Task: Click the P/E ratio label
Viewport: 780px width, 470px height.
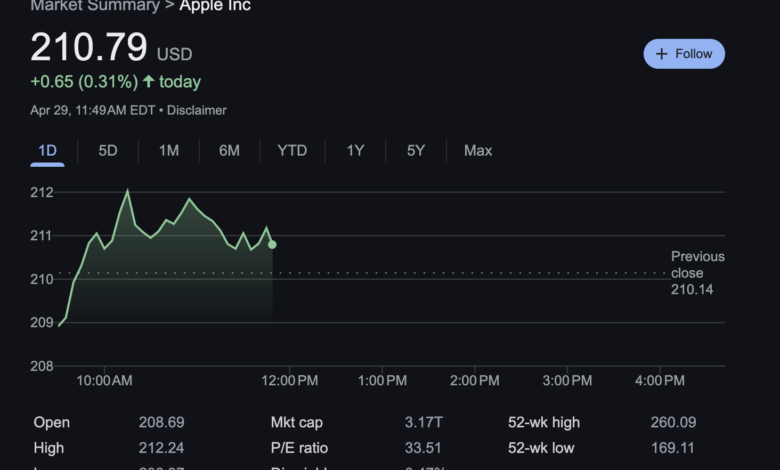Action: 299,448
